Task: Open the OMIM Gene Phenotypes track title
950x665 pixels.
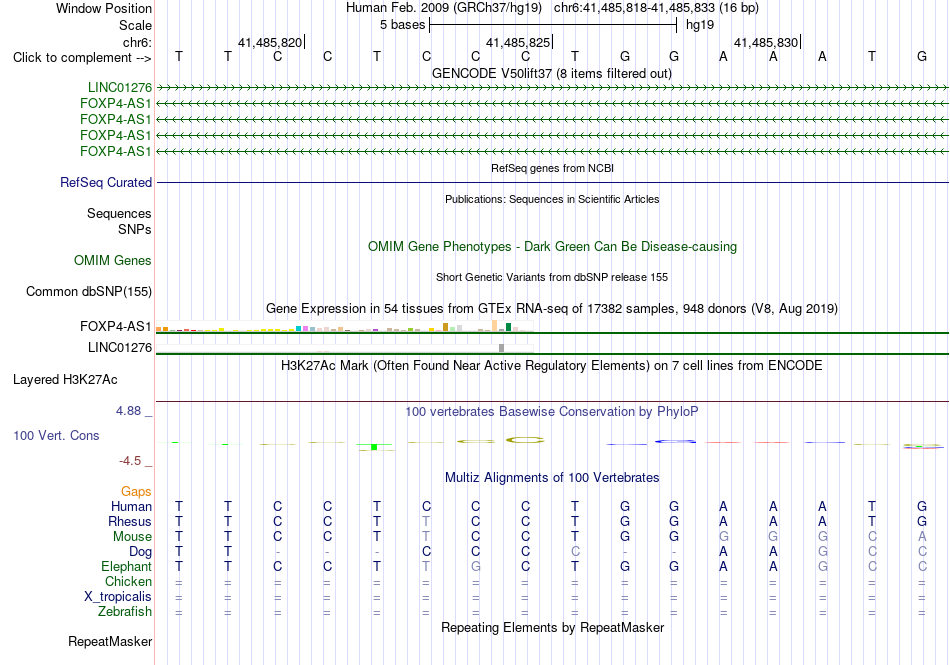Action: (x=552, y=246)
